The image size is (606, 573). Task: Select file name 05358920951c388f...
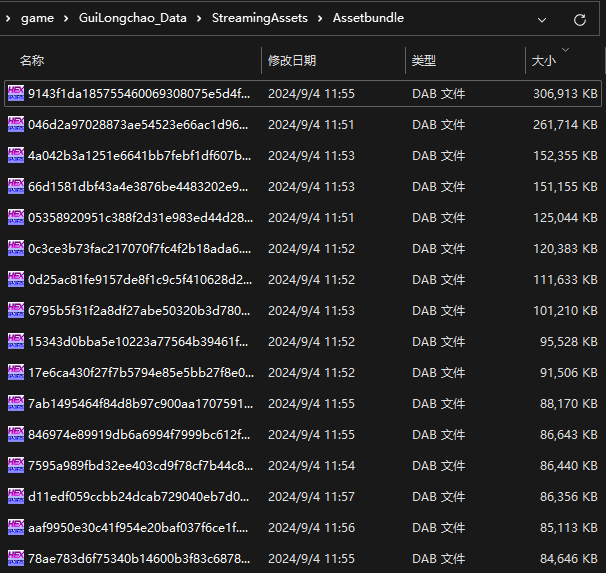point(141,218)
